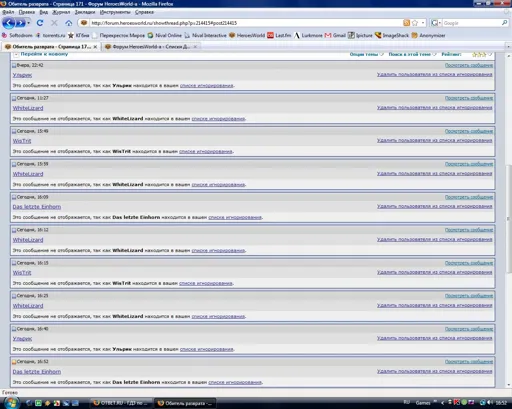Screen dimensions: 512x409
Task: Open the ImageShack bookmark
Action: coord(392,35)
